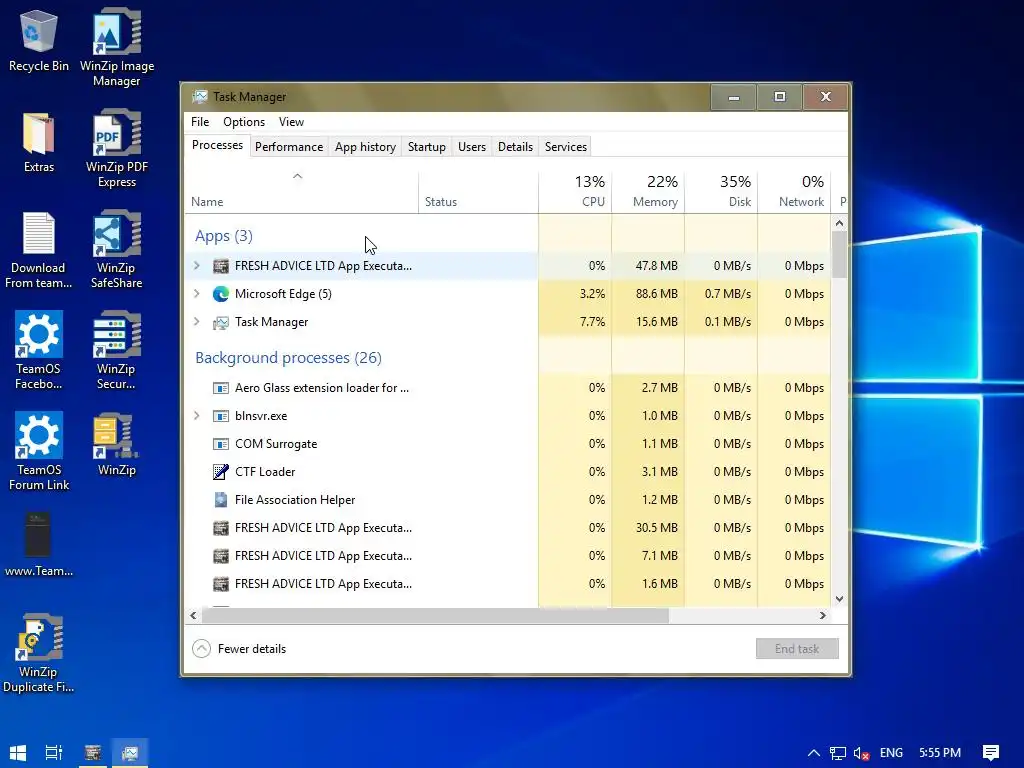This screenshot has width=1024, height=768.
Task: Launch the WinZip desktop shortcut
Action: [x=116, y=445]
